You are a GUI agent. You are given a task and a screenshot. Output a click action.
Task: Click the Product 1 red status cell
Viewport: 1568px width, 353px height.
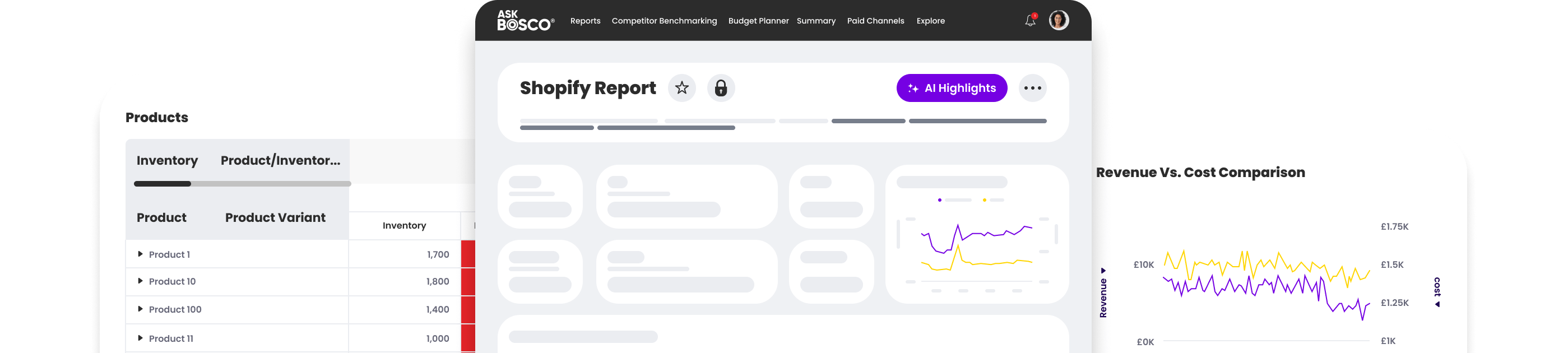pyautogui.click(x=468, y=254)
